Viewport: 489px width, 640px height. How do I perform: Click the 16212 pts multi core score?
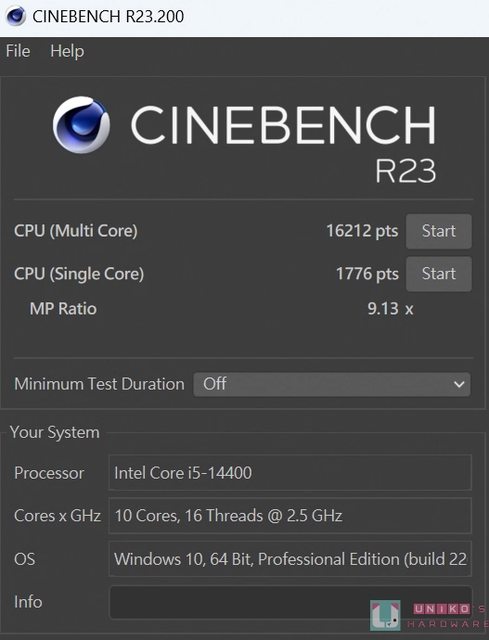coord(362,231)
